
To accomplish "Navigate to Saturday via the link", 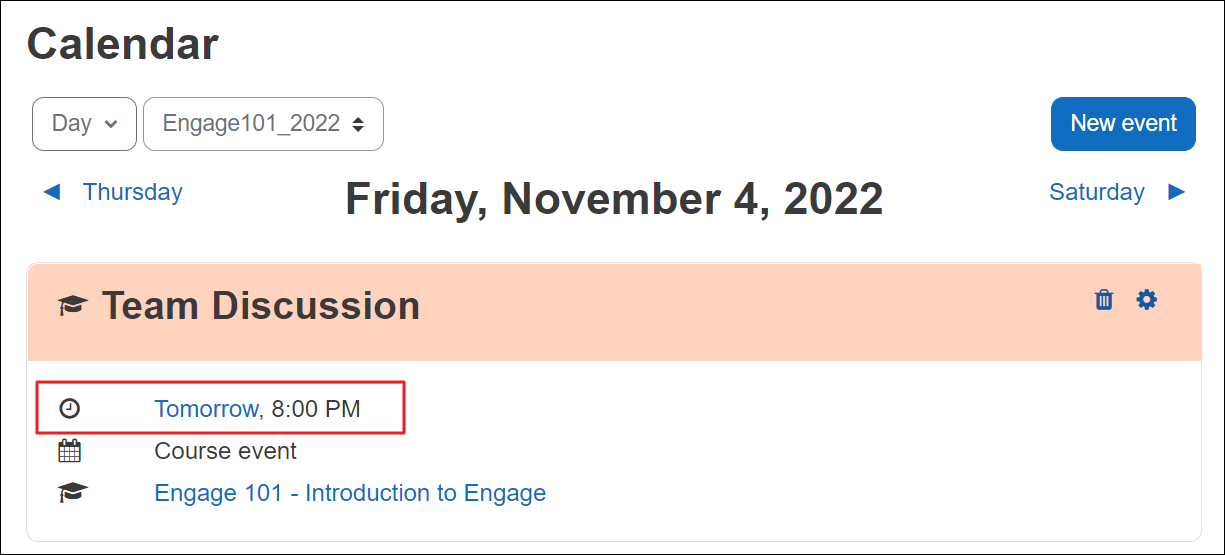I will (x=1096, y=192).
